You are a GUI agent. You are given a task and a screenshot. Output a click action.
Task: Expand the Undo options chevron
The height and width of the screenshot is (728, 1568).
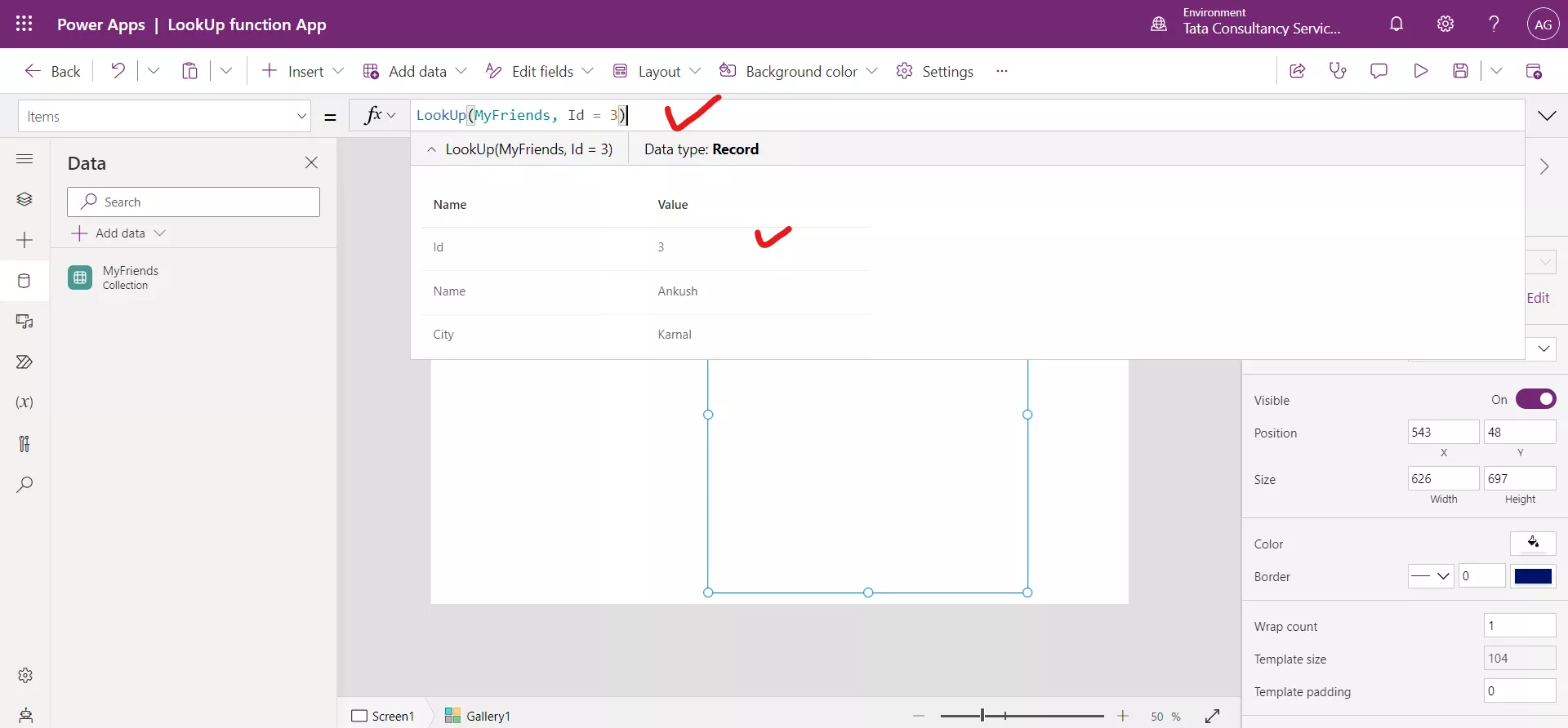click(153, 71)
